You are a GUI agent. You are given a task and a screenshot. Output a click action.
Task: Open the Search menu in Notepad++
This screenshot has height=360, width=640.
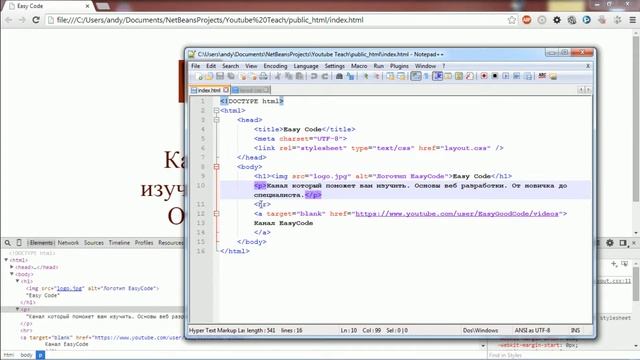click(230, 66)
